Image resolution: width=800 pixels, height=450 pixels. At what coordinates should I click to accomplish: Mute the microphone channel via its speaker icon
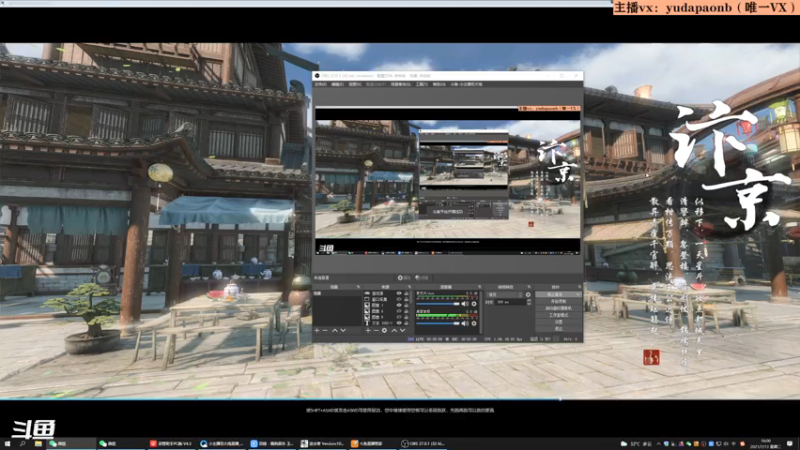[x=465, y=304]
